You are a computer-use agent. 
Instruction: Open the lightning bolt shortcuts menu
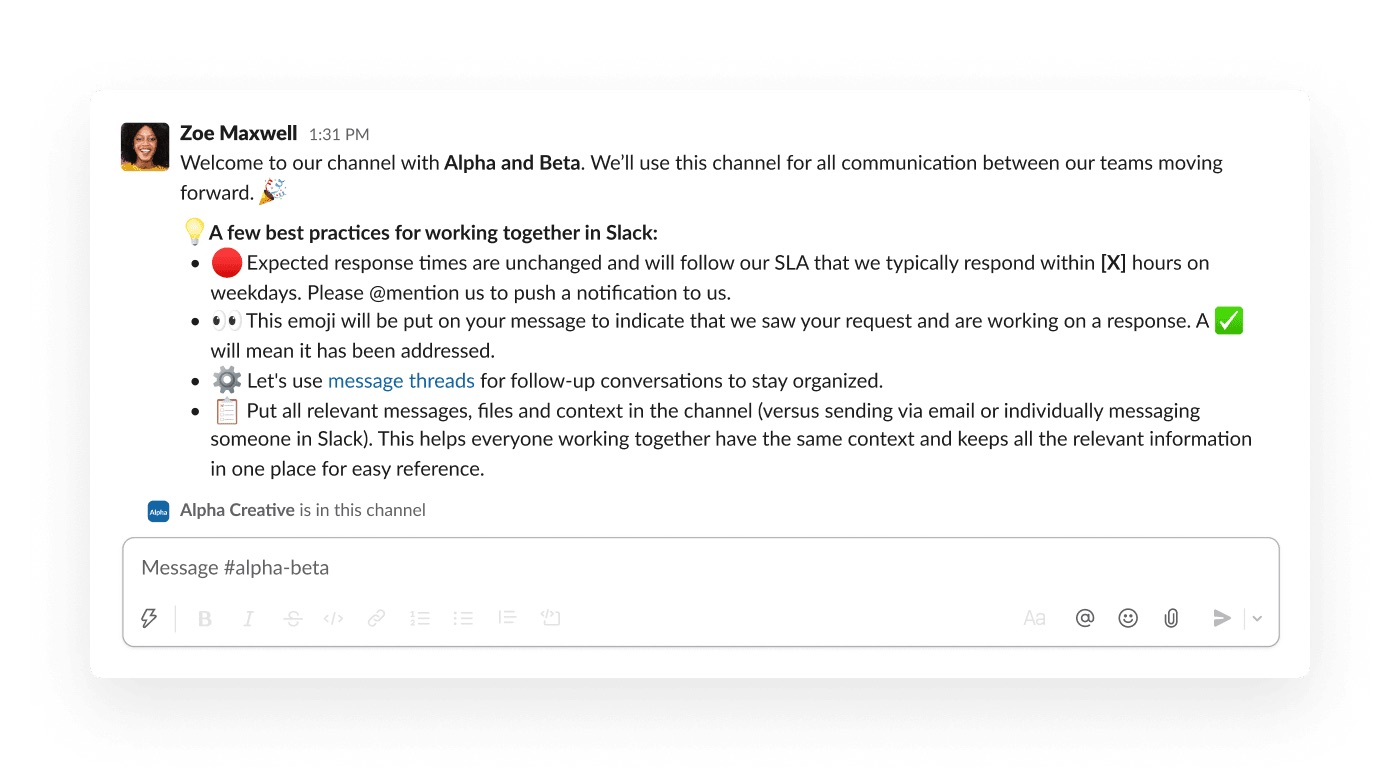point(149,618)
